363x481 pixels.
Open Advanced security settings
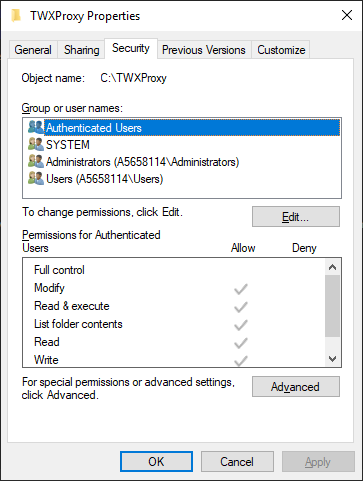(x=296, y=387)
